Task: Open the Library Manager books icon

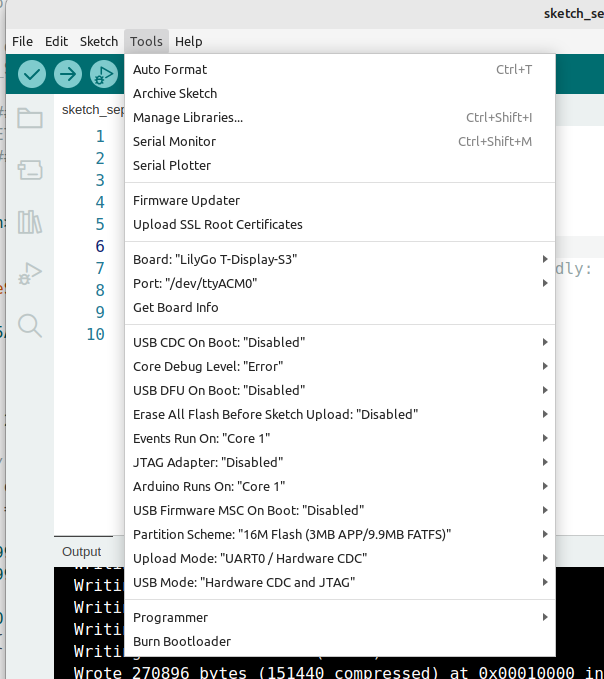Action: [x=30, y=221]
